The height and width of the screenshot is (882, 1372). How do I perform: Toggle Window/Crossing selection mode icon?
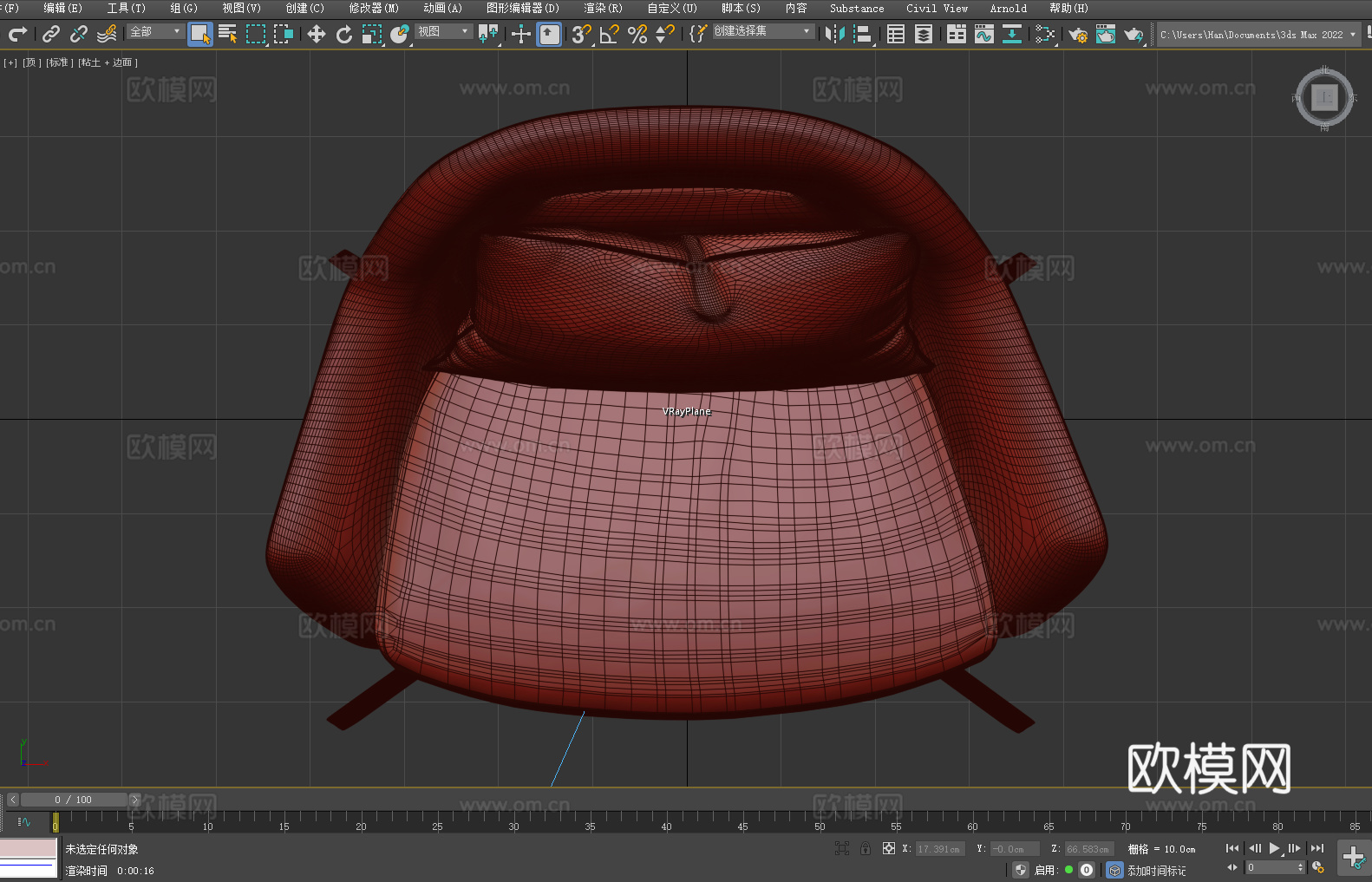tap(284, 34)
